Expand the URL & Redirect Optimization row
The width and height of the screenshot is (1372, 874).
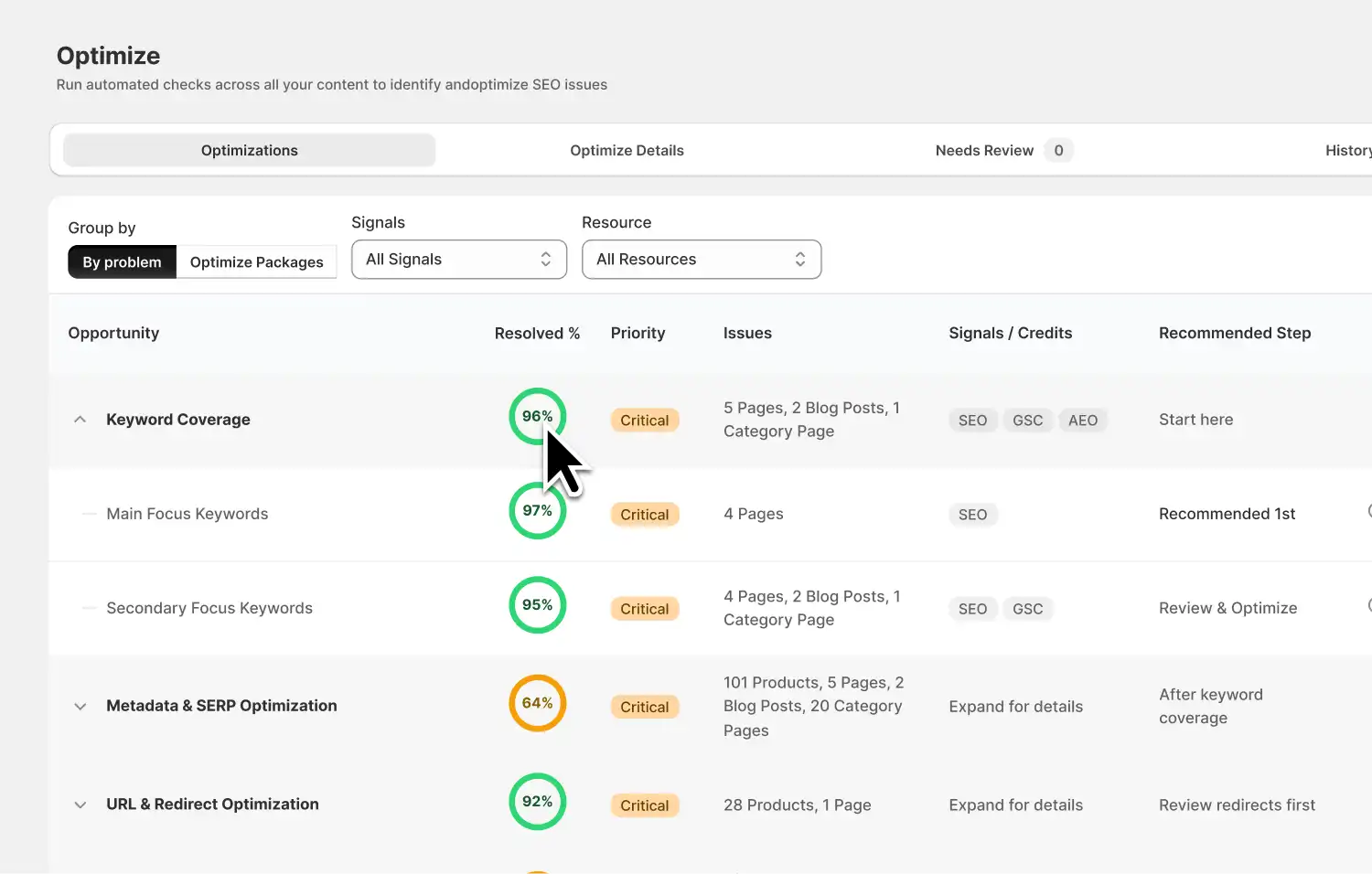click(x=80, y=805)
